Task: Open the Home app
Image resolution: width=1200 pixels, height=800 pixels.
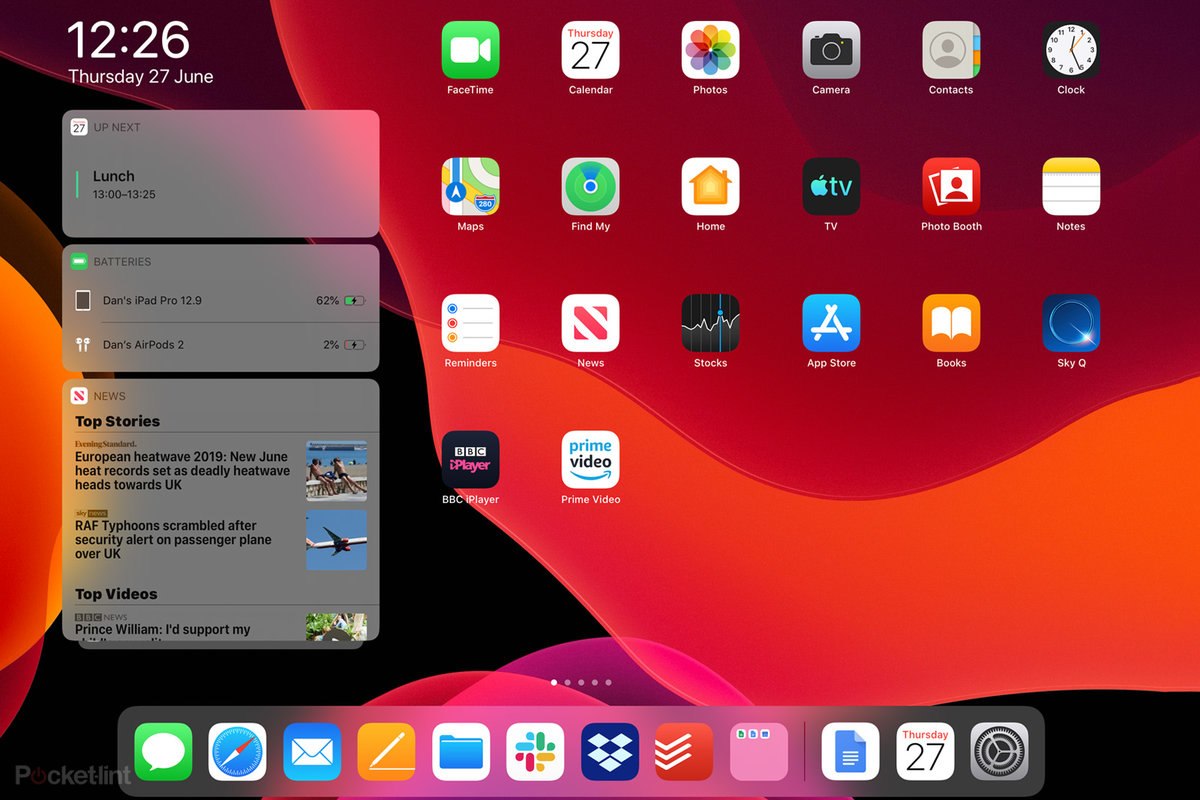Action: 710,186
